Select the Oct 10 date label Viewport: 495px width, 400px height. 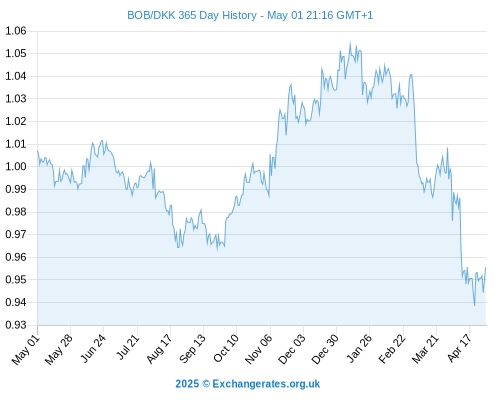[226, 349]
